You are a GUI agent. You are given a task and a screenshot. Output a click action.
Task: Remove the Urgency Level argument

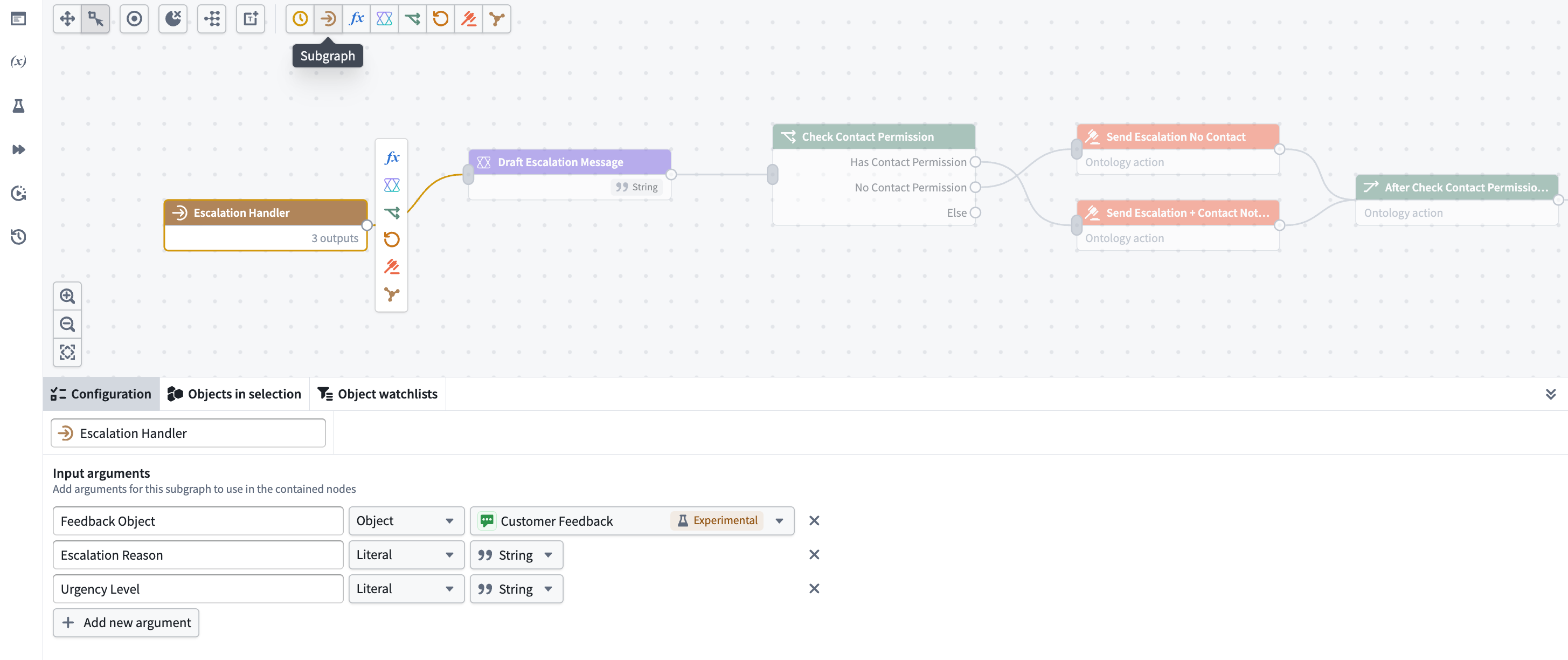[814, 589]
